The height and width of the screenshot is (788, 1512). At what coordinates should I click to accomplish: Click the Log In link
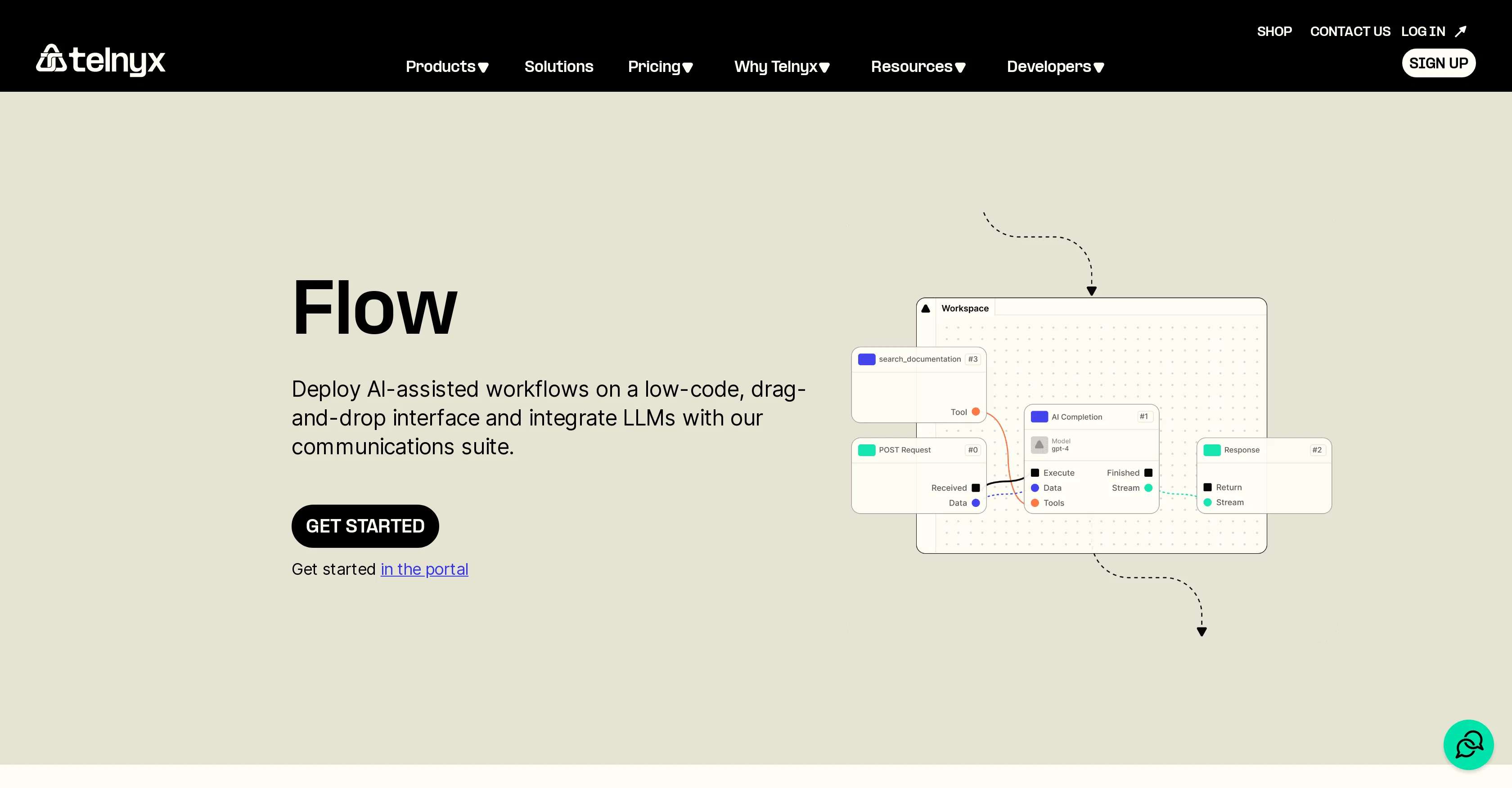click(x=1423, y=31)
